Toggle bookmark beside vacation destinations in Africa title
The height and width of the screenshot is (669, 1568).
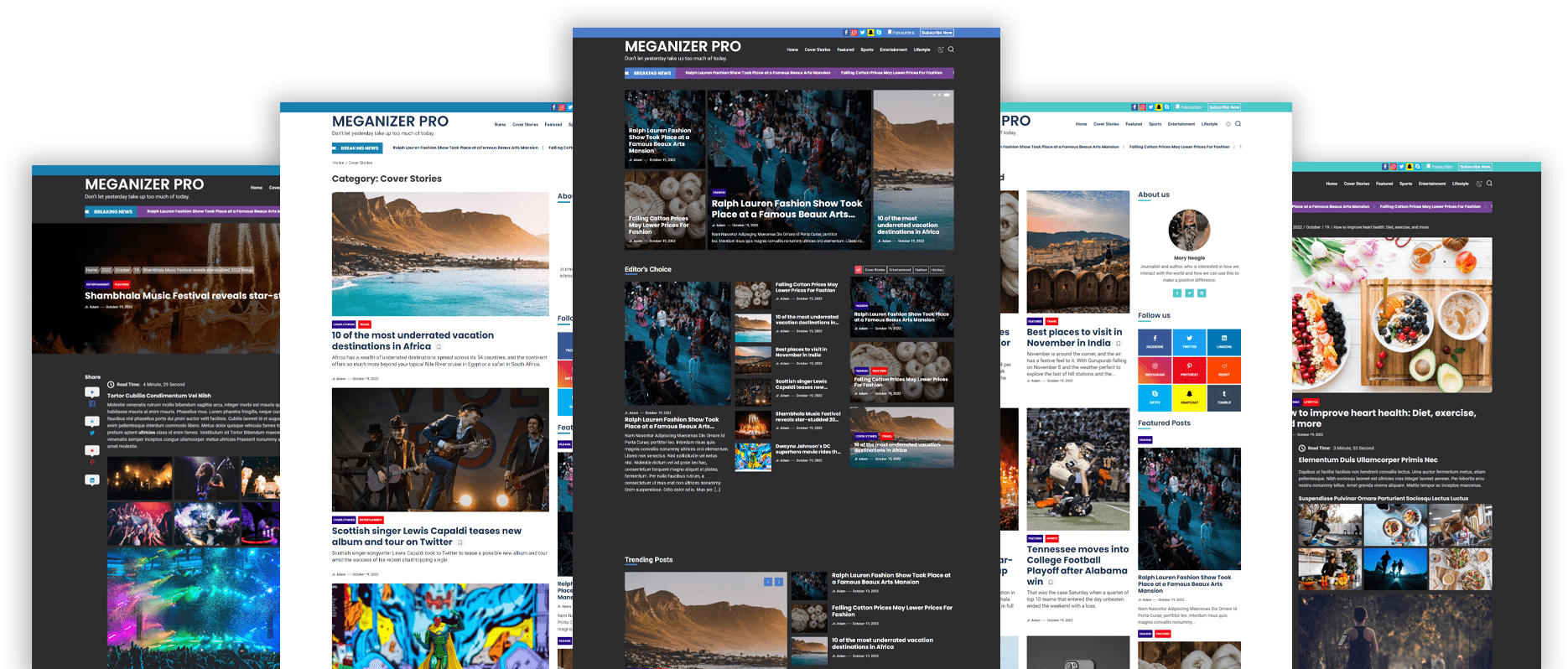point(439,347)
